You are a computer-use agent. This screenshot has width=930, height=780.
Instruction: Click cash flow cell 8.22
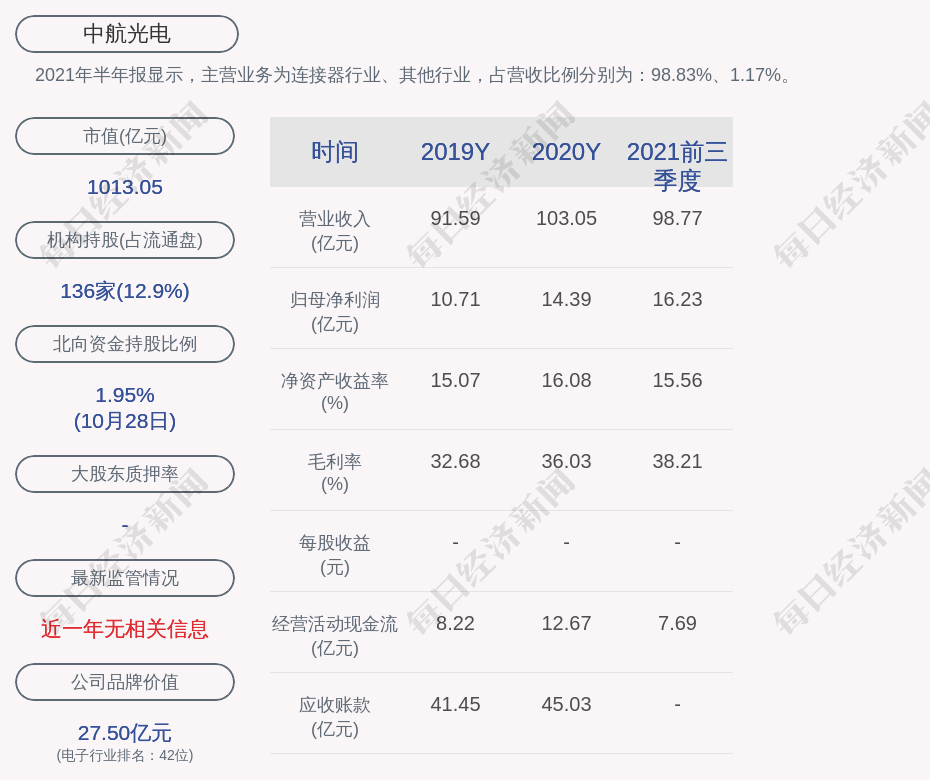[x=456, y=623]
